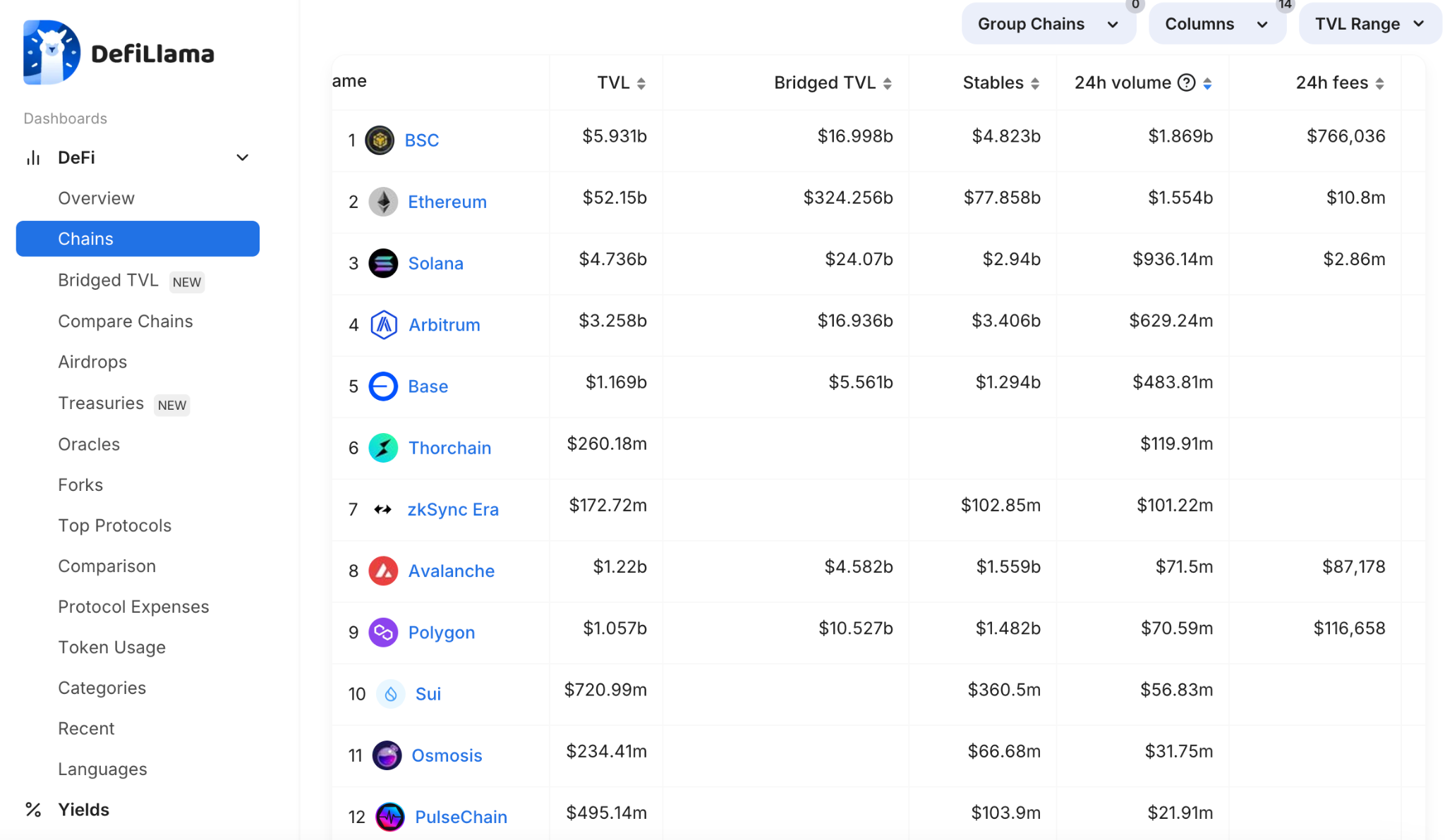The image size is (1445, 840).
Task: Click the Polygon chain icon
Action: [x=383, y=632]
